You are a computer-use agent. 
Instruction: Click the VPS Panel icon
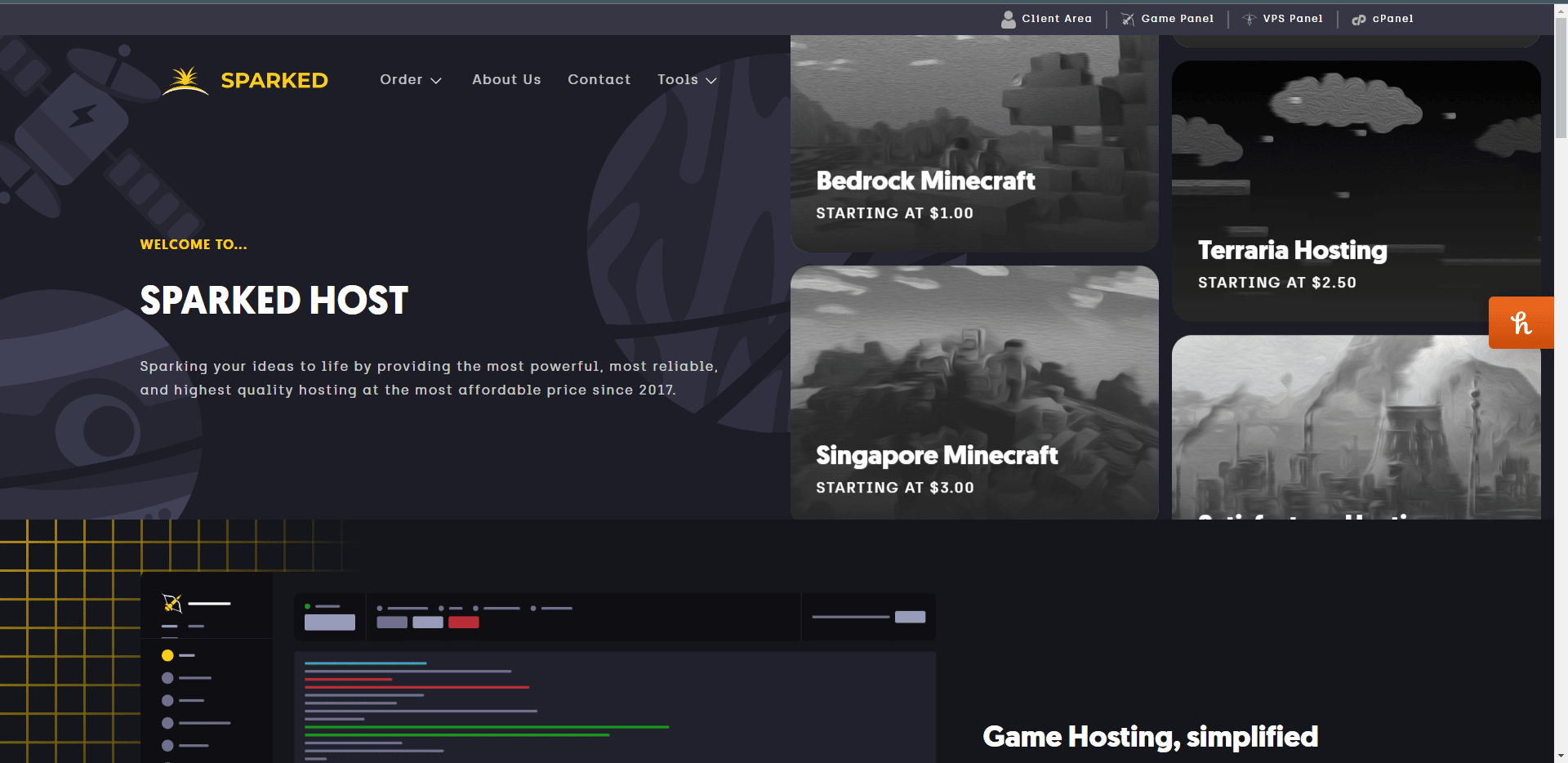coord(1249,19)
